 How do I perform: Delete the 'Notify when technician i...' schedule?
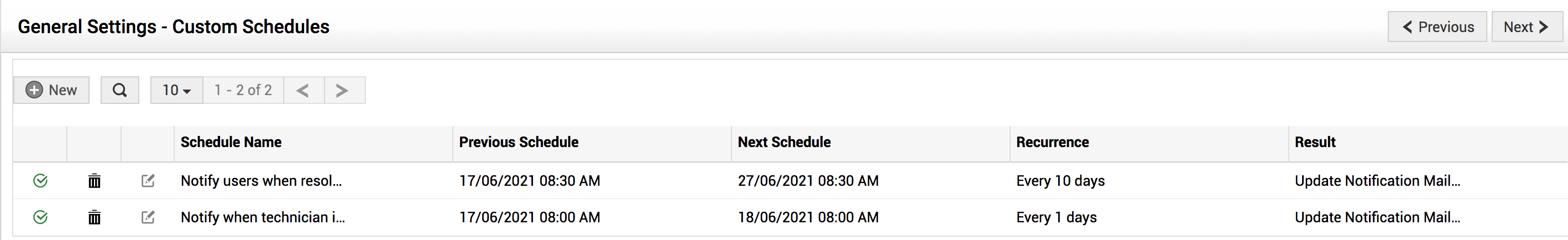click(95, 217)
